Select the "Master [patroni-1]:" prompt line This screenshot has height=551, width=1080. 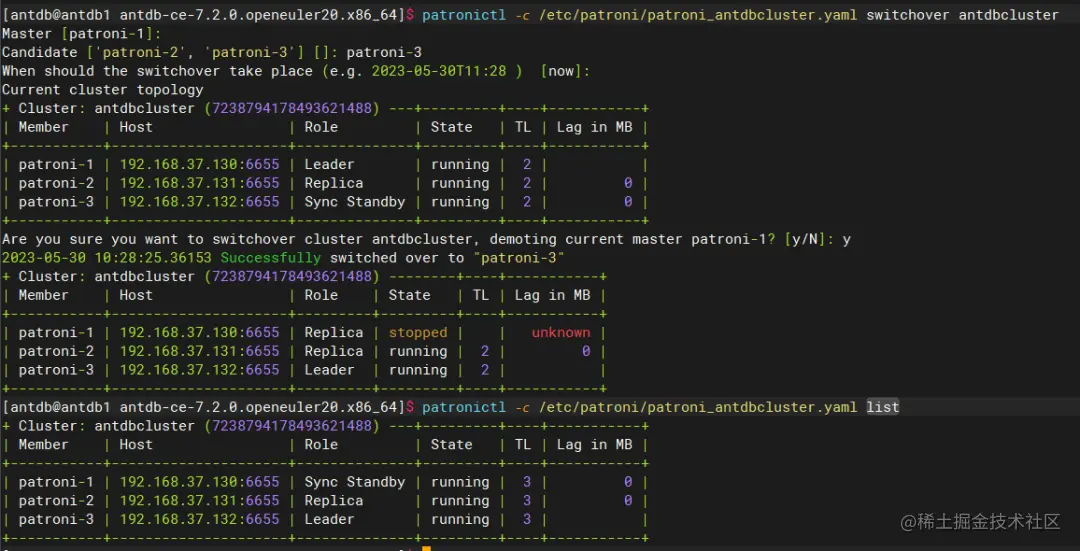point(82,34)
